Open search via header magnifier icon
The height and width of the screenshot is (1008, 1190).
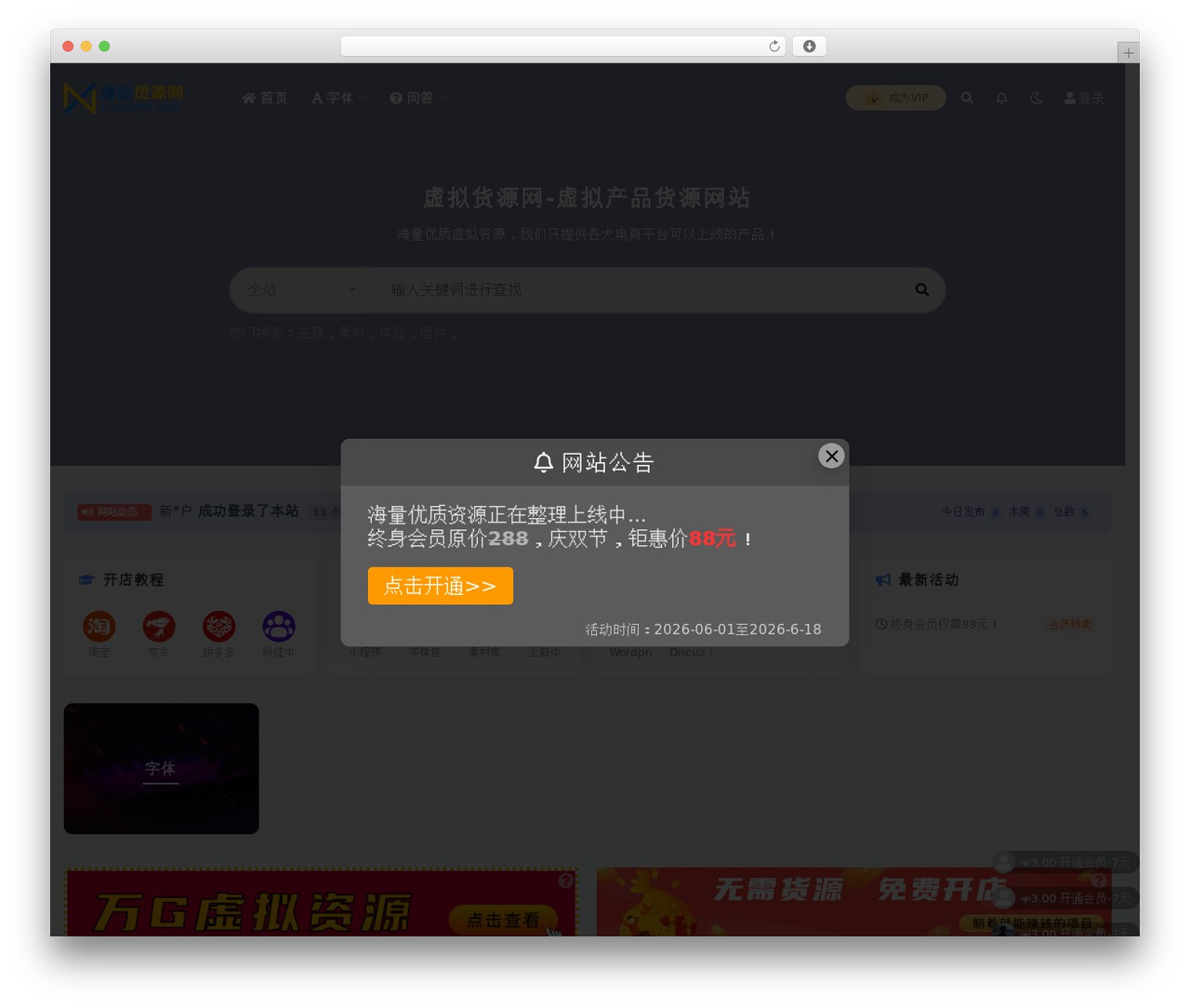click(967, 98)
